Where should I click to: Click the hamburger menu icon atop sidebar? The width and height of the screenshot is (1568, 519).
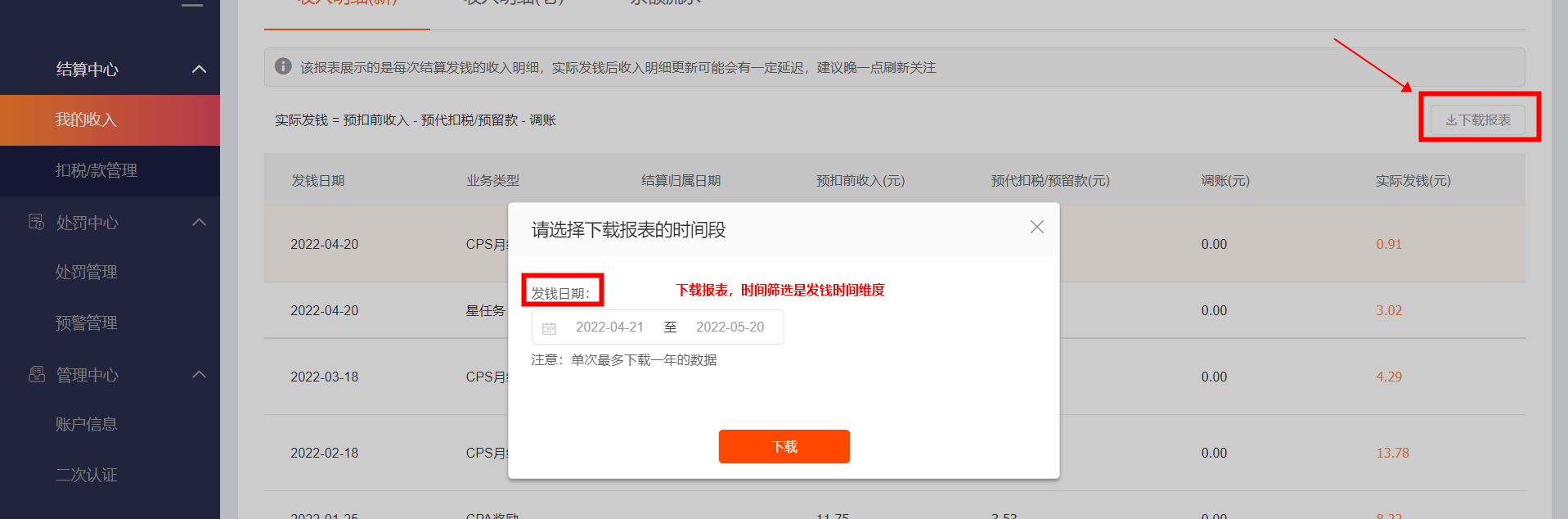tap(192, 4)
